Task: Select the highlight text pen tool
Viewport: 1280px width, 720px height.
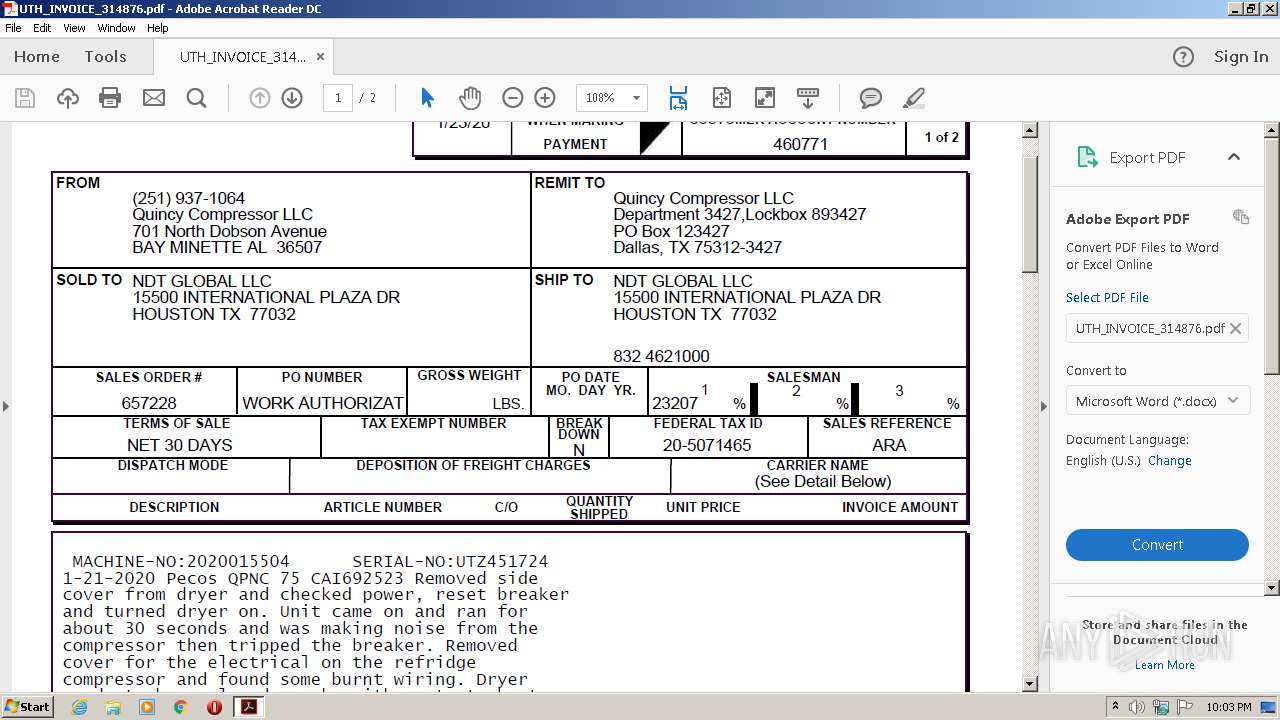Action: pos(913,98)
